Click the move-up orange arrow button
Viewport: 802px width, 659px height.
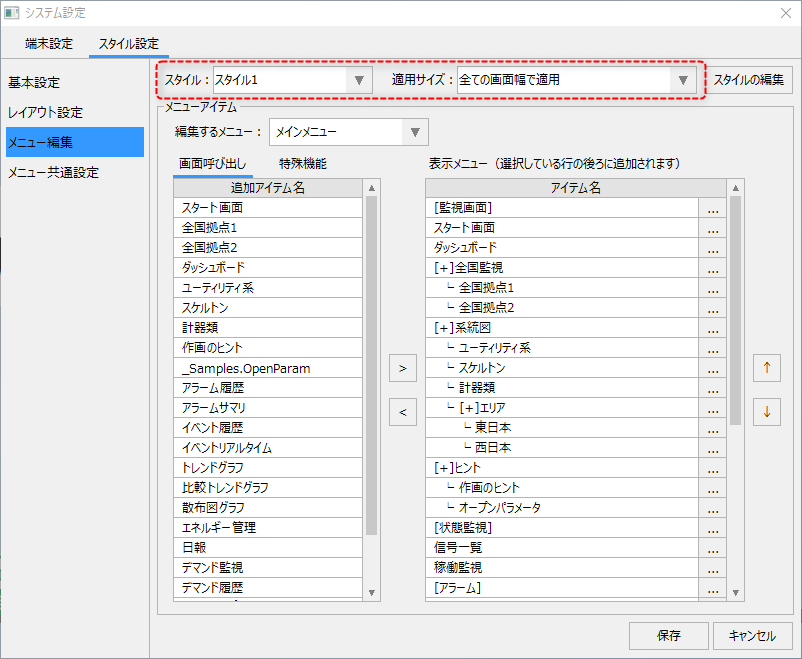[767, 368]
